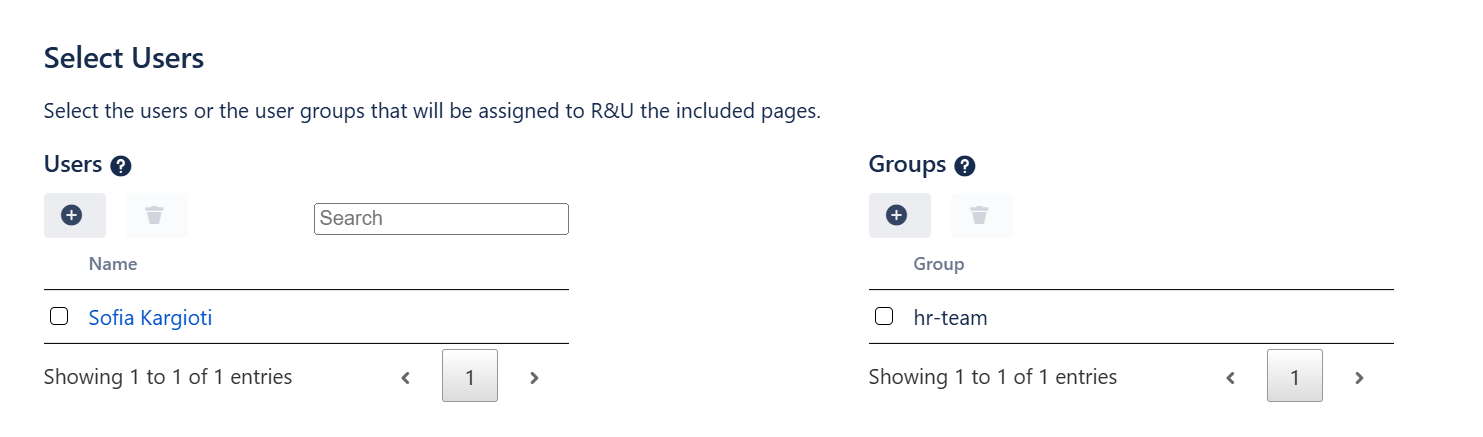Viewport: 1483px width, 437px height.
Task: Go to next page of Groups table
Action: [x=1359, y=378]
